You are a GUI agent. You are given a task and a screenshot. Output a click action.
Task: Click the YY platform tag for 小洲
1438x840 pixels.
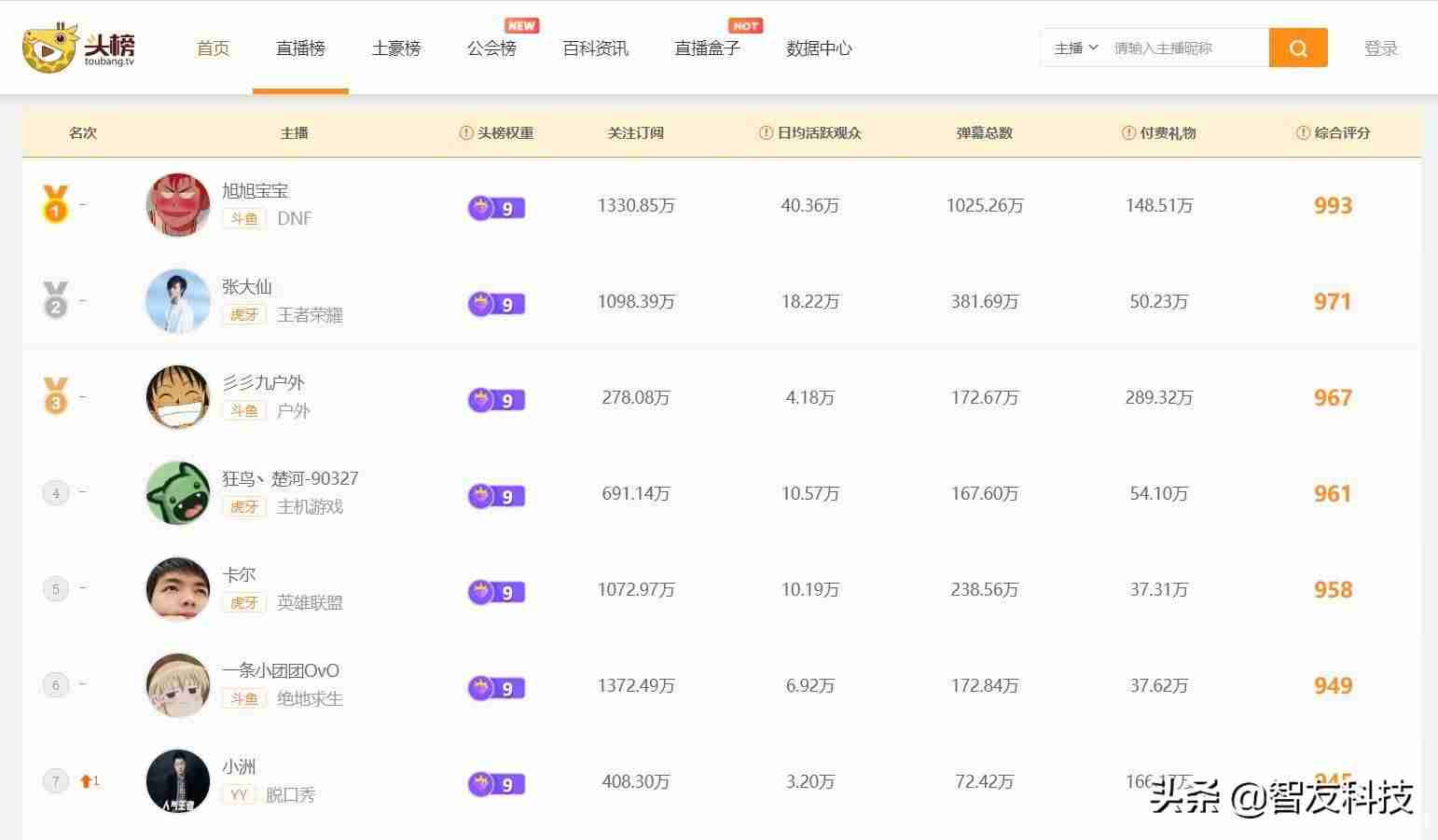click(239, 795)
